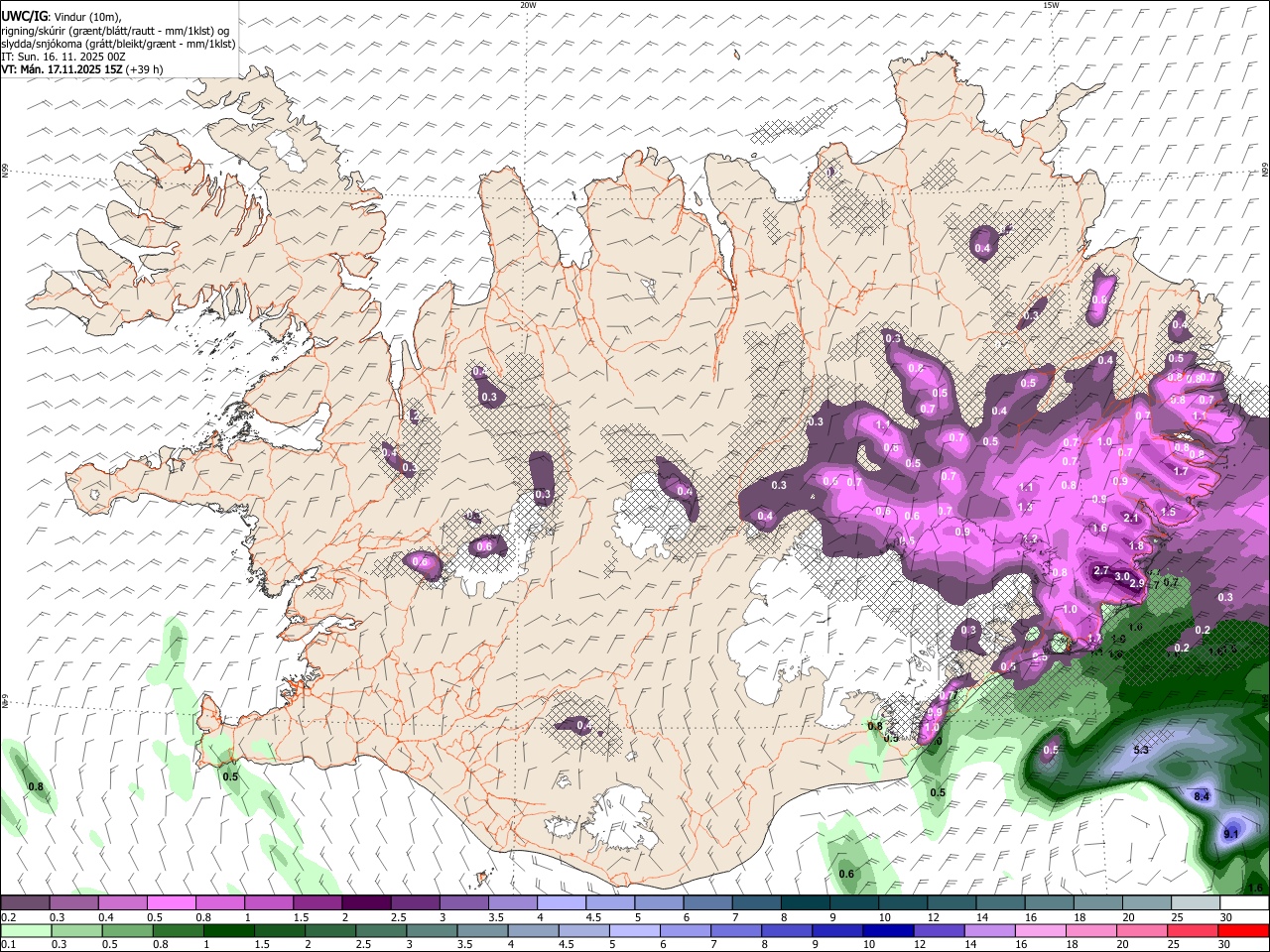Click the '9.1' precipitation value on the map
The height and width of the screenshot is (952, 1270).
click(1231, 834)
